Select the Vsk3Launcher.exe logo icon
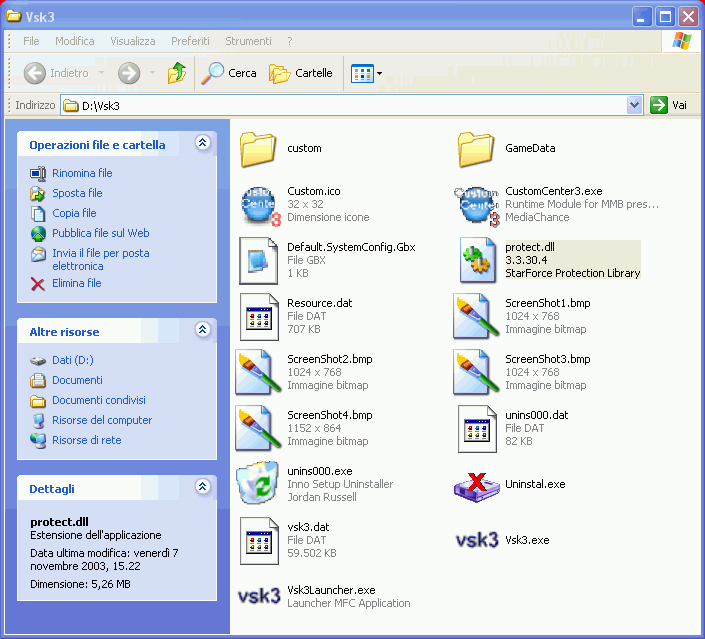Image resolution: width=705 pixels, height=639 pixels. [259, 596]
